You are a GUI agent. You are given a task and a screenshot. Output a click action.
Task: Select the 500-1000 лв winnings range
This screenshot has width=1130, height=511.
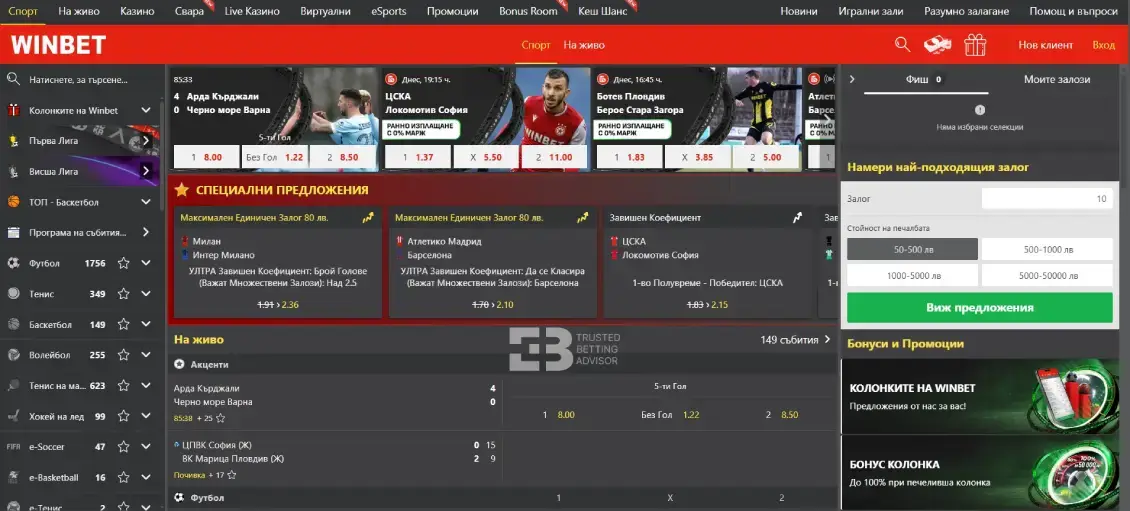1047,249
